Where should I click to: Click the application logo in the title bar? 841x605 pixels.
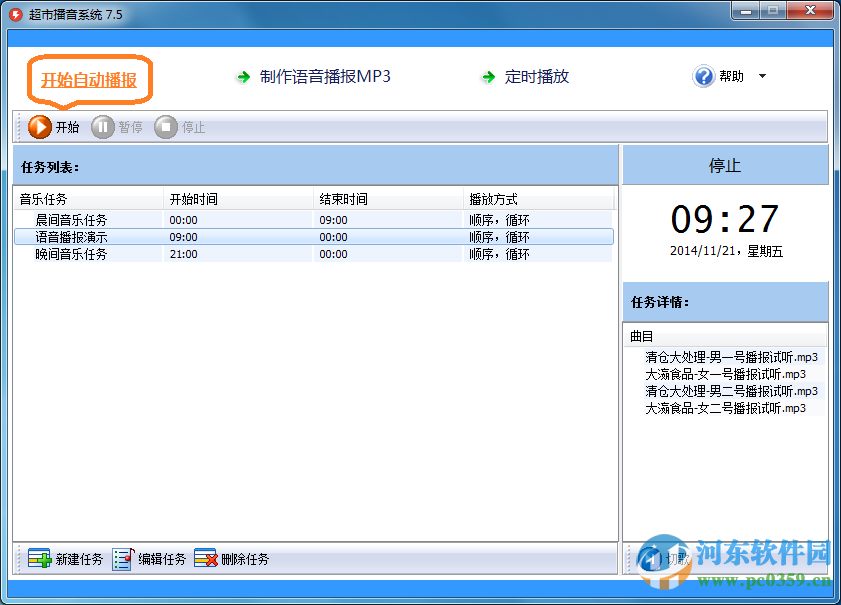[13, 11]
